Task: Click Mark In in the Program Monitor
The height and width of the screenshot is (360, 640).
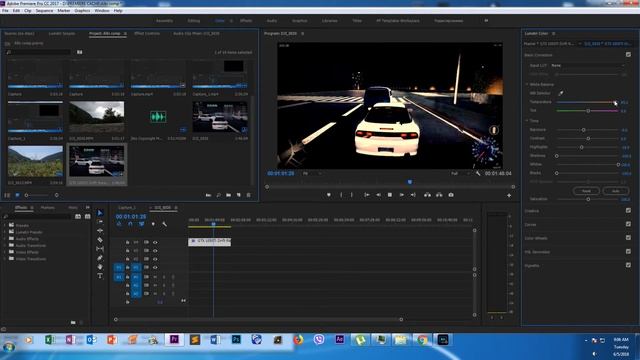Action: (x=341, y=195)
